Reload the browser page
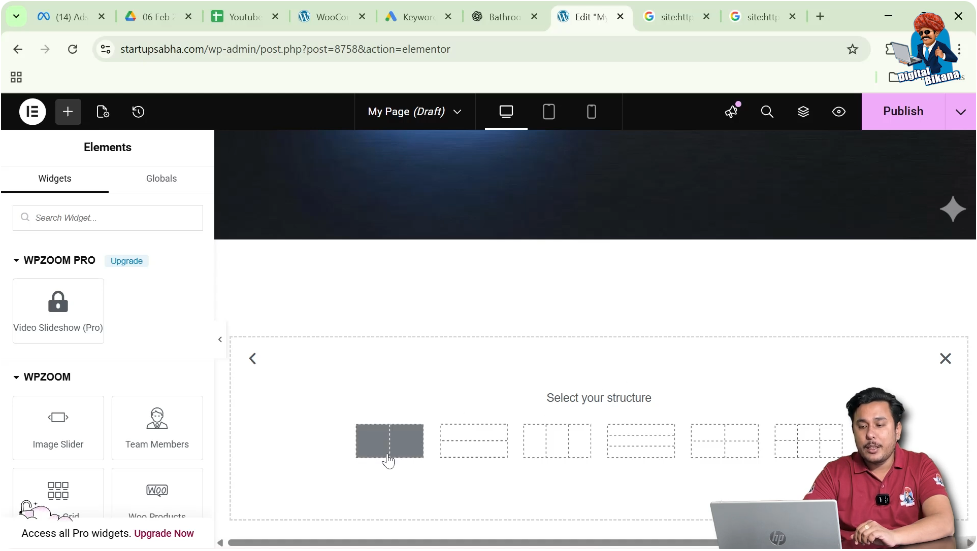977x551 pixels. click(72, 49)
